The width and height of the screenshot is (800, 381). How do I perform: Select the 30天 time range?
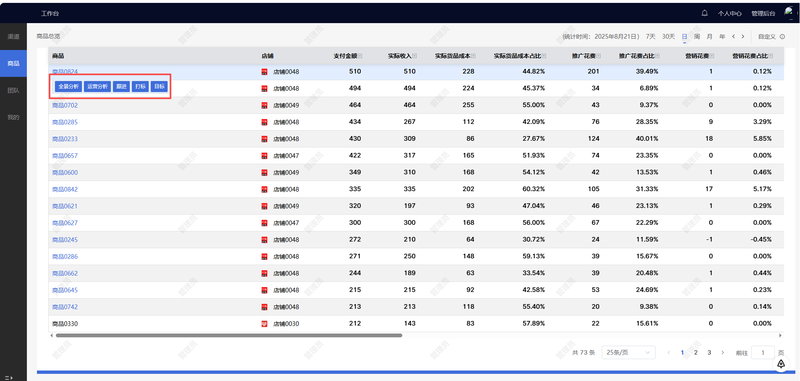pyautogui.click(x=668, y=37)
